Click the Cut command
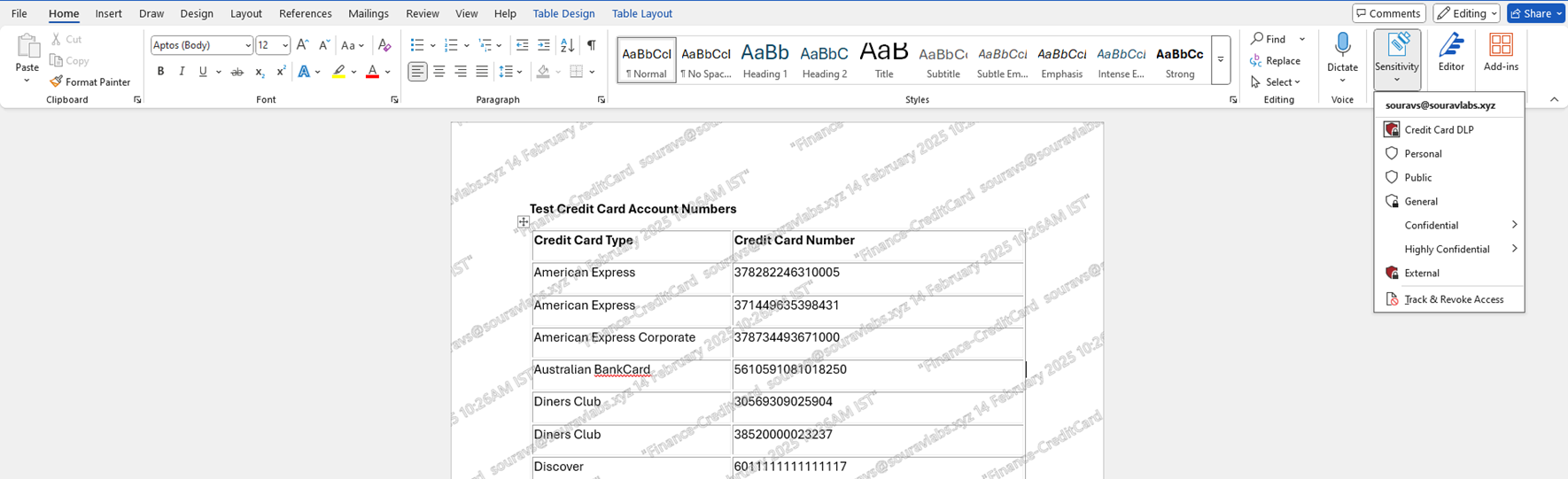The width and height of the screenshot is (1568, 479). pyautogui.click(x=66, y=39)
